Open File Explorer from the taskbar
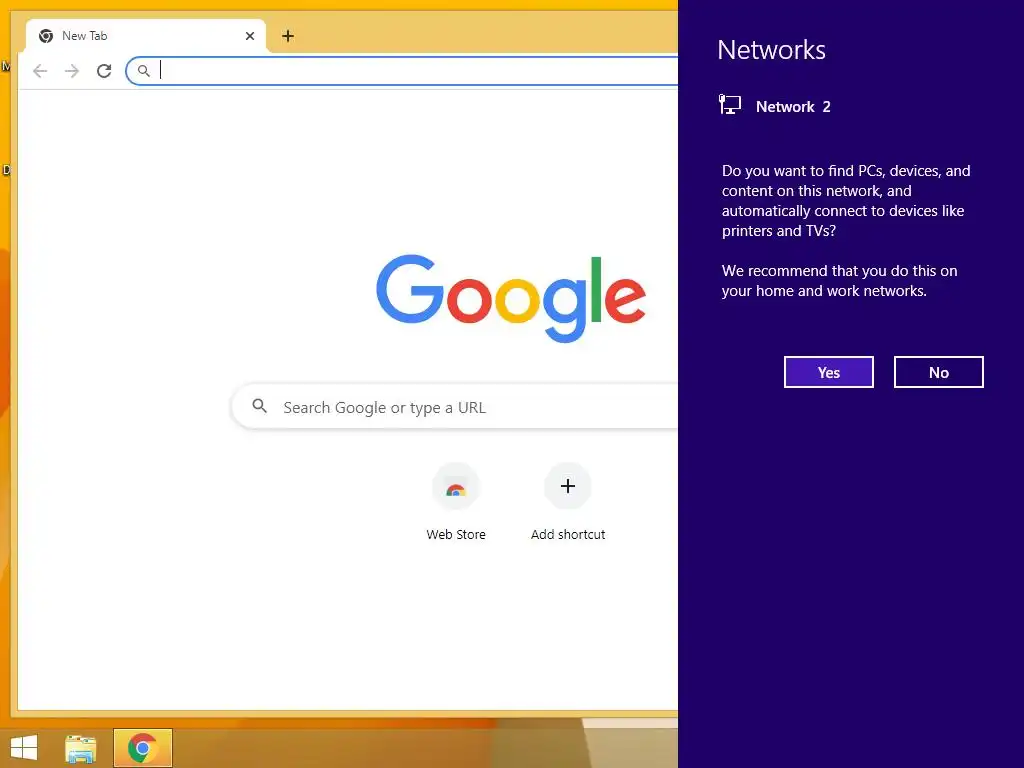The image size is (1024, 768). click(80, 748)
